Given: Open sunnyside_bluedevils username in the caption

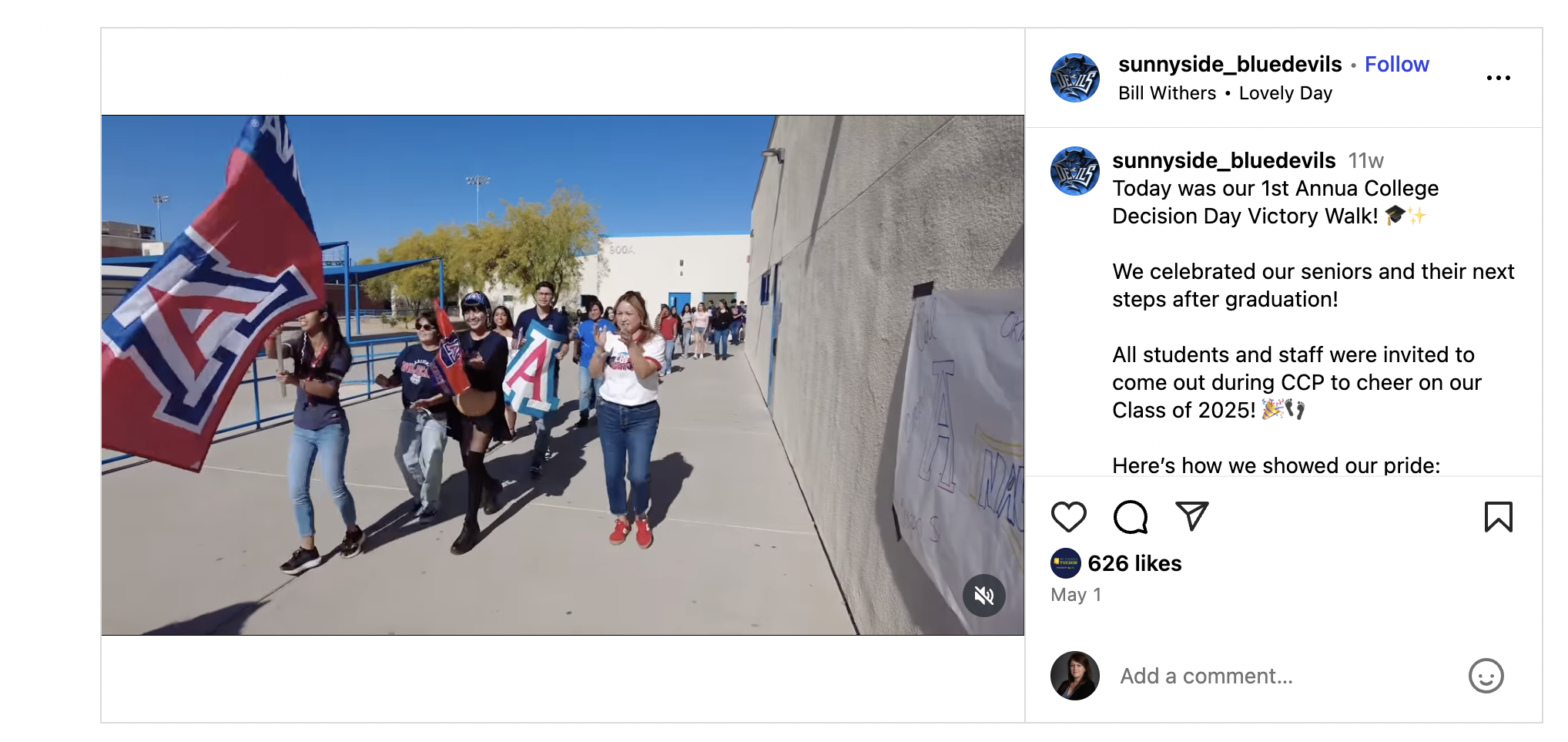Looking at the screenshot, I should click(1224, 160).
